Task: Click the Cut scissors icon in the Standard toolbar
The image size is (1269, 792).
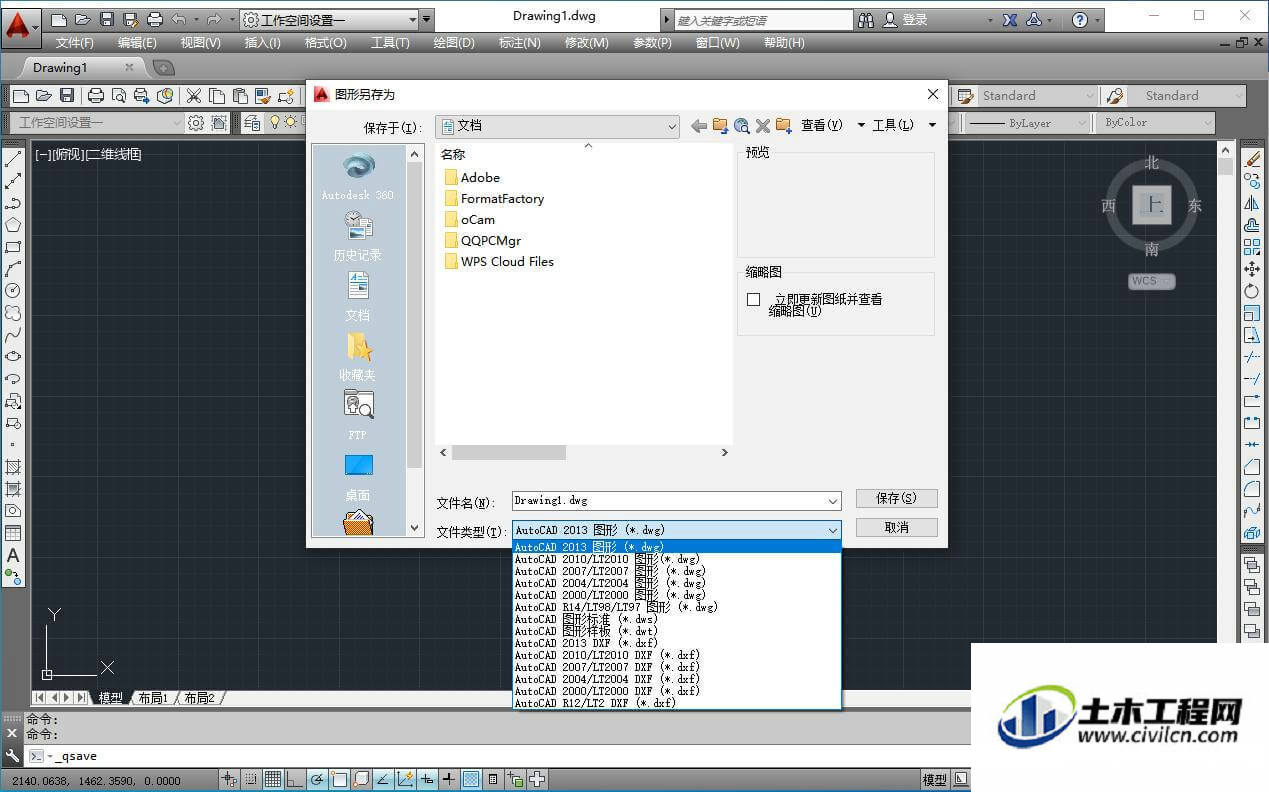Action: [193, 96]
